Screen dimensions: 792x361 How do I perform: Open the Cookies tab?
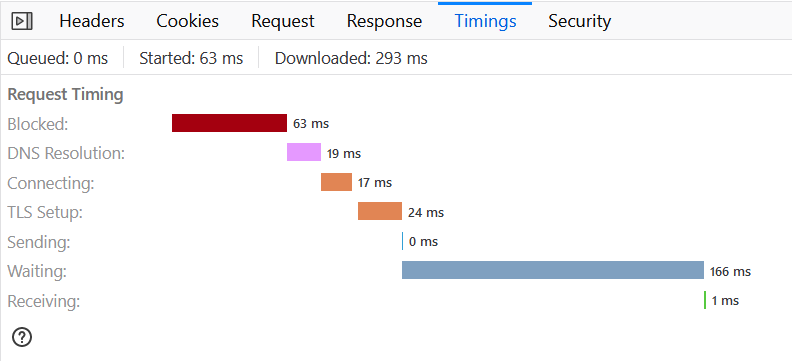[187, 21]
